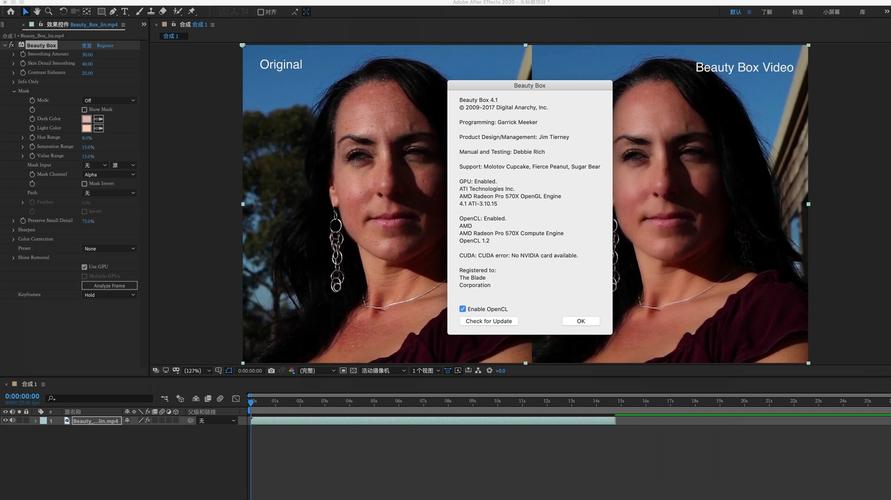
Task: Collapse the Mask group
Action: [x=14, y=91]
